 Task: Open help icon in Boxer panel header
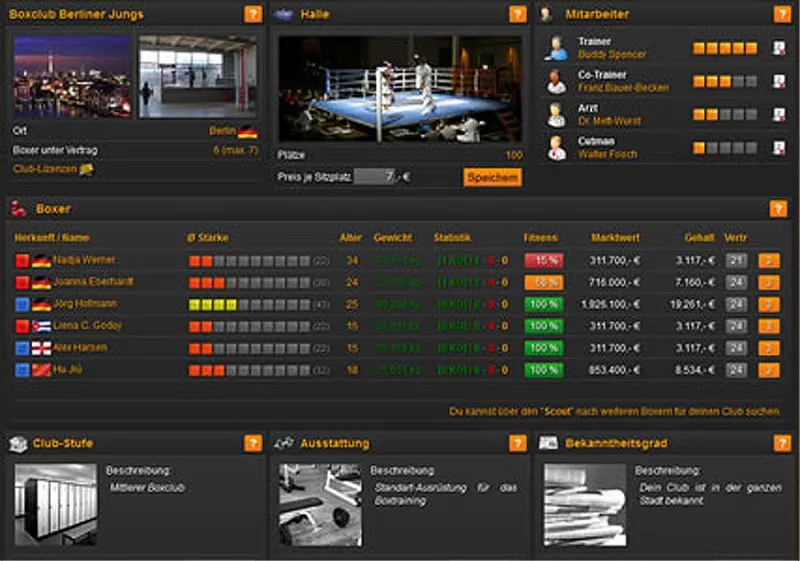pyautogui.click(x=778, y=209)
